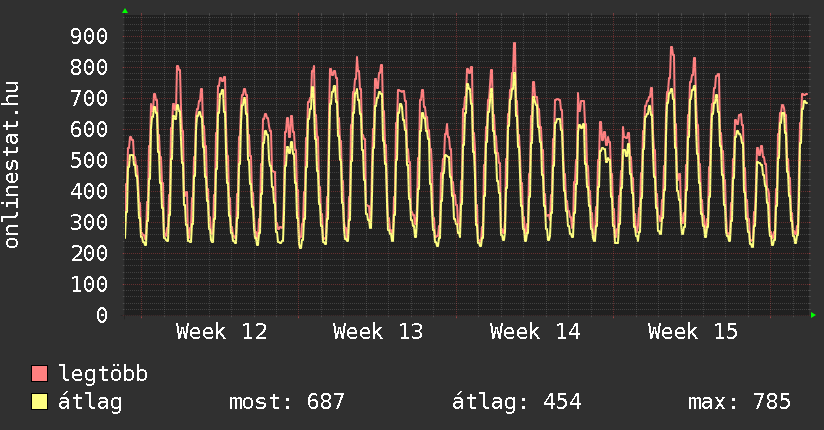Jump to the Week 14 axis label
This screenshot has width=824, height=430.
[x=535, y=331]
